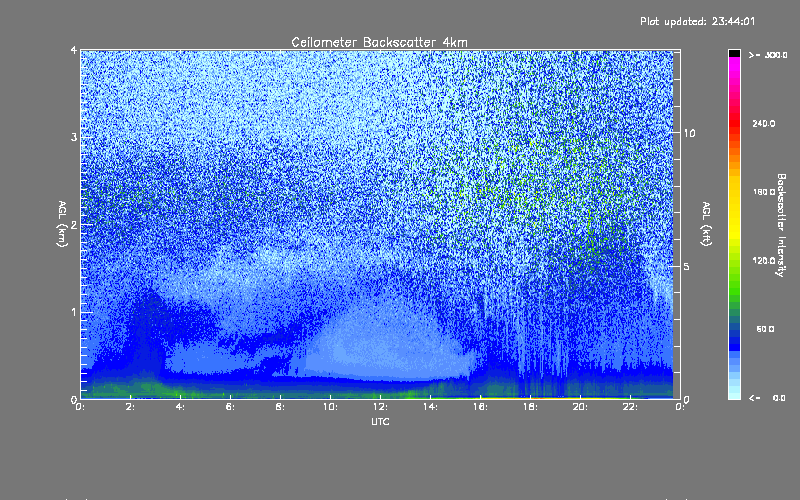Click the '>= 300.0' colorbar value

(x=767, y=55)
